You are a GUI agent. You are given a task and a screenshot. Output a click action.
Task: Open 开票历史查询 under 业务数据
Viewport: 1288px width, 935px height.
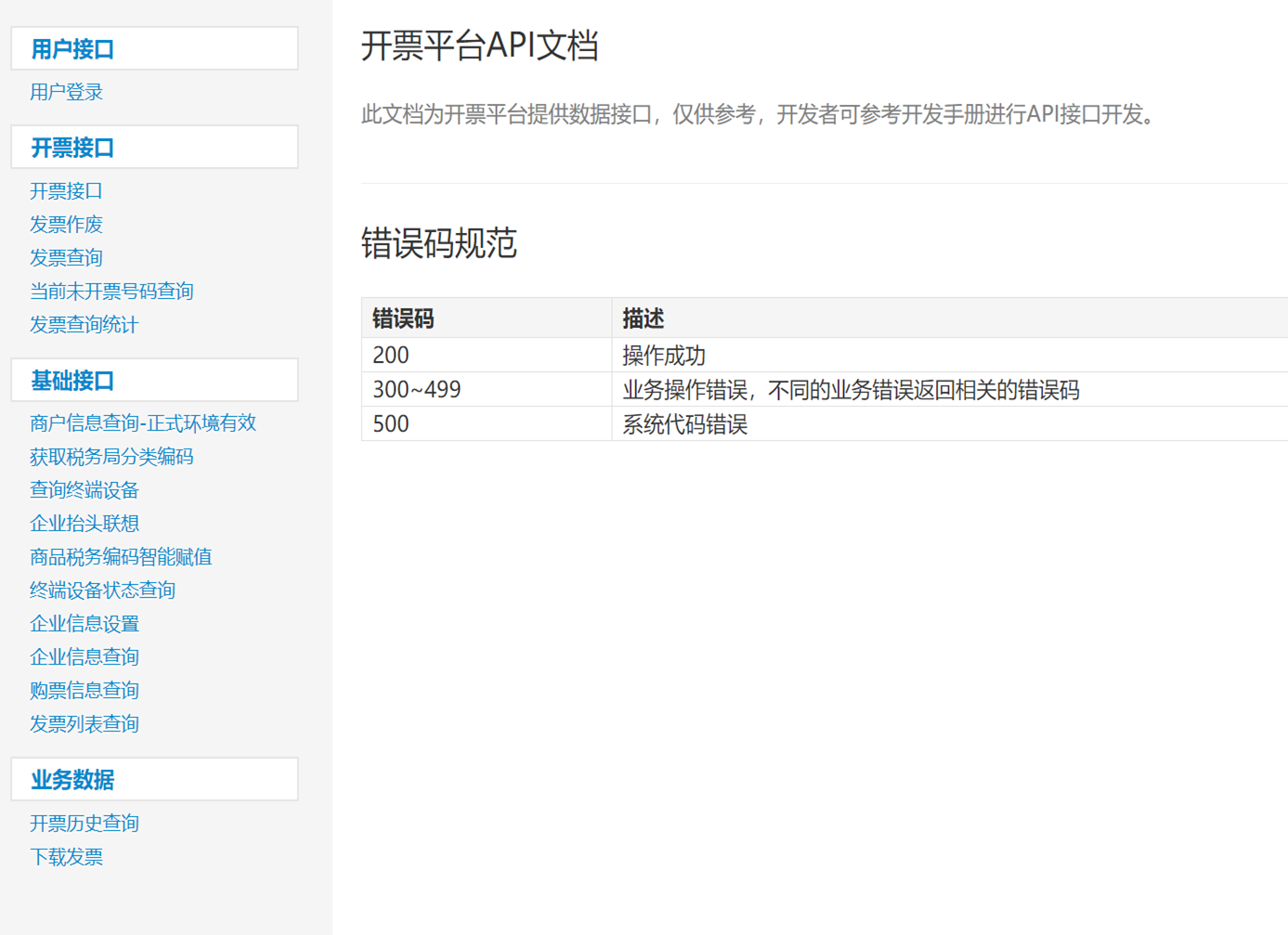pyautogui.click(x=84, y=824)
